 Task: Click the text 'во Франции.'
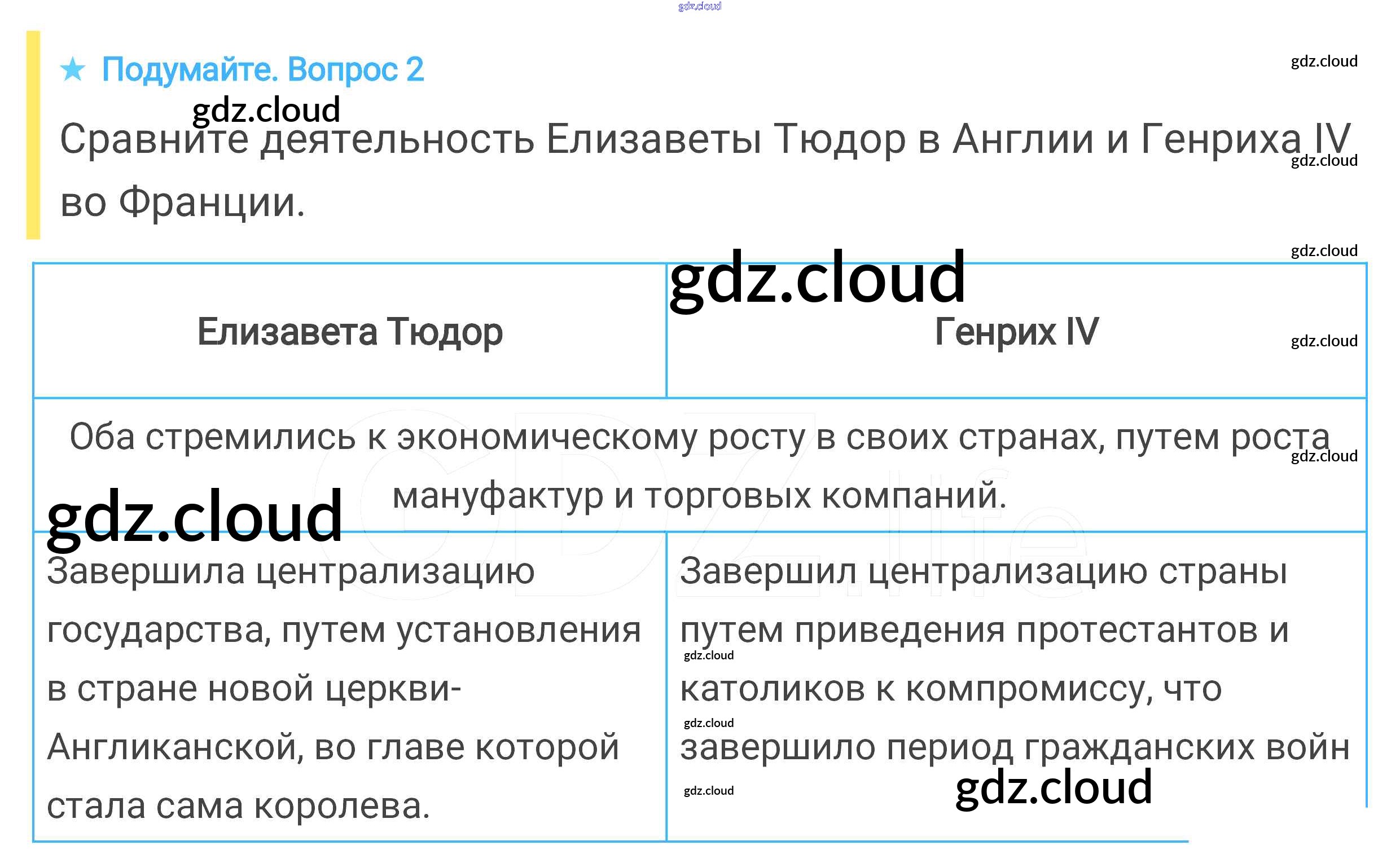183,202
